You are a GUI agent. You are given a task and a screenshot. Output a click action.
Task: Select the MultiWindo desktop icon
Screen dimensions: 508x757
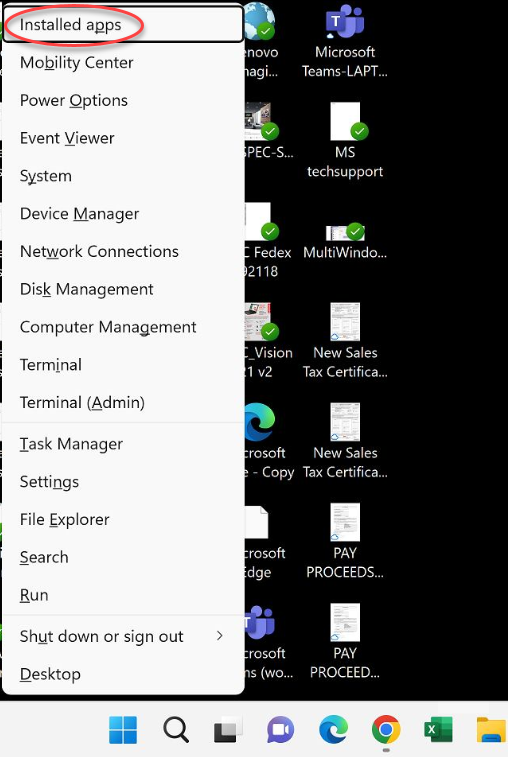(x=345, y=241)
